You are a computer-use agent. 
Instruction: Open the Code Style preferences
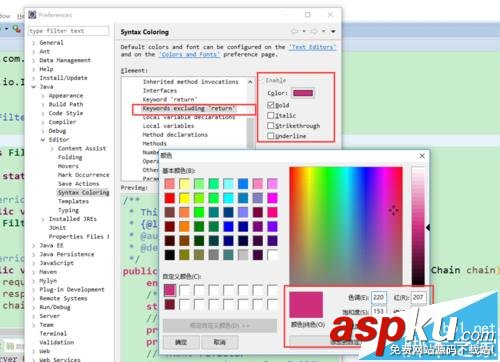point(66,113)
